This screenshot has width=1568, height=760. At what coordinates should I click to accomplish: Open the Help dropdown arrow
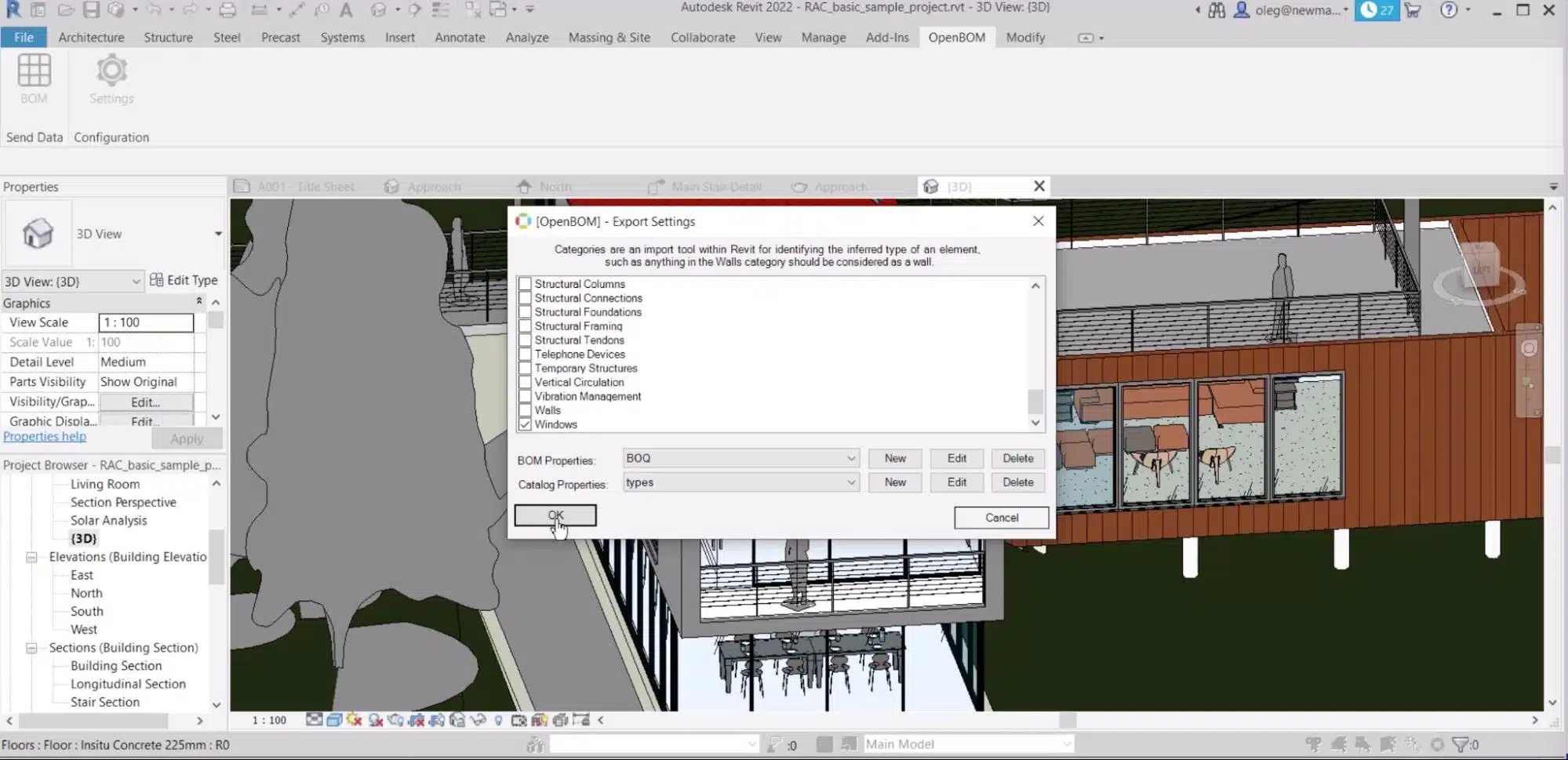1468,10
